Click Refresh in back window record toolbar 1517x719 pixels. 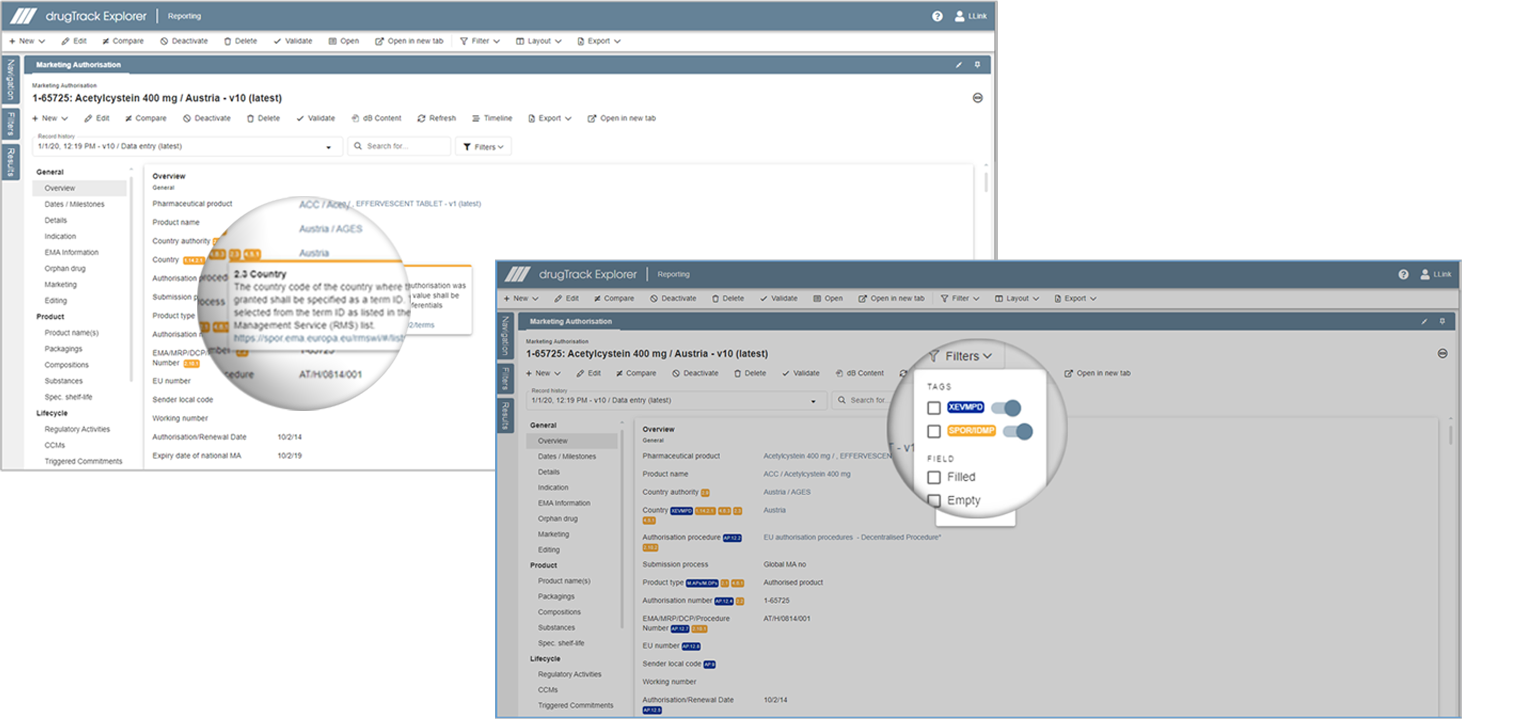[436, 118]
